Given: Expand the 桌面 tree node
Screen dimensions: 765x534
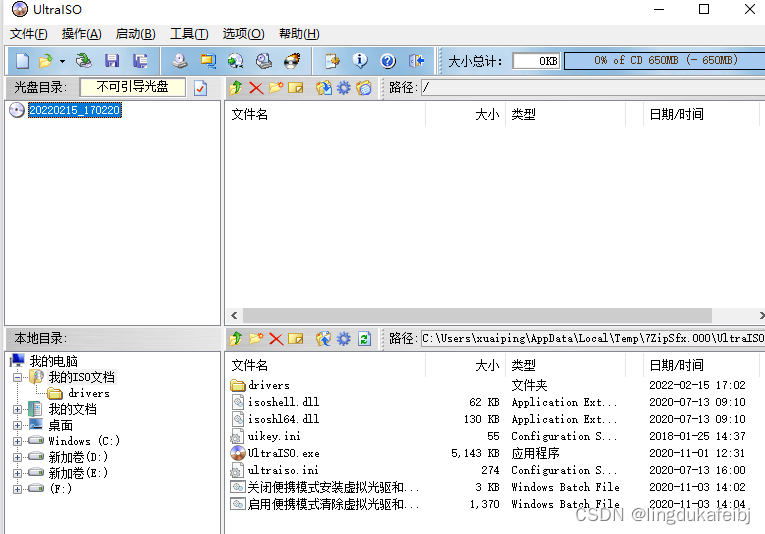Looking at the screenshot, I should [18, 425].
